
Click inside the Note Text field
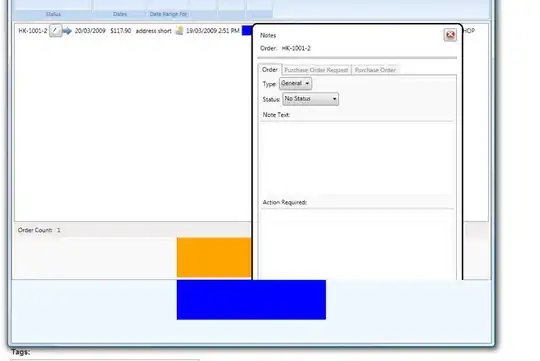[357, 157]
